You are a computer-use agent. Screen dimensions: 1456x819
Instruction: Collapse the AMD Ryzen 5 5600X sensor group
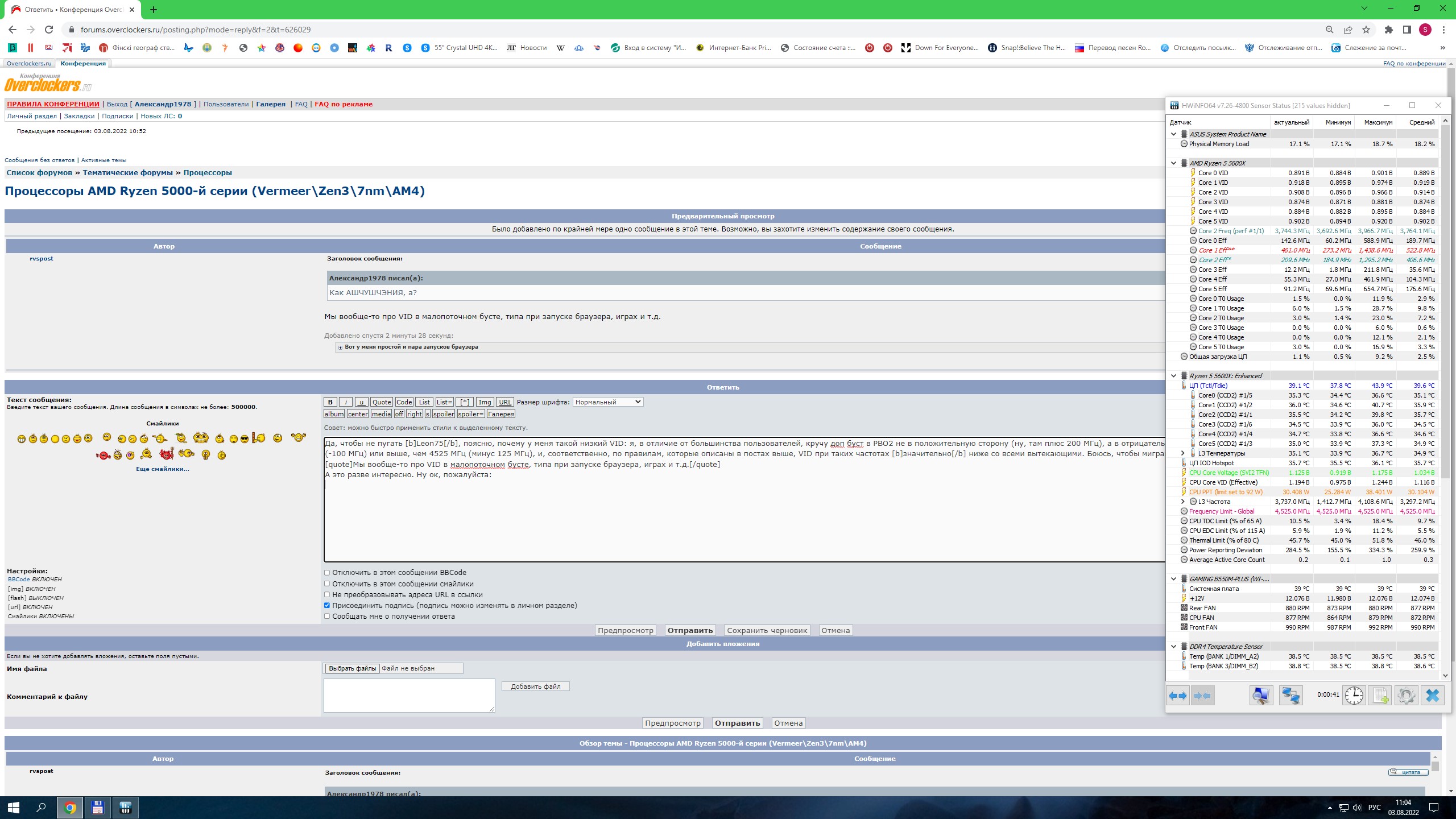coord(1173,163)
